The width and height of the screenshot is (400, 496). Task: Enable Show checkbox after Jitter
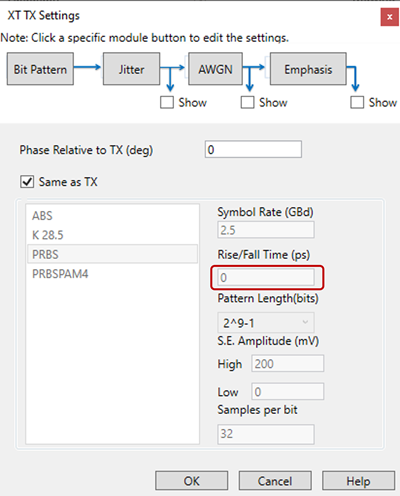pos(167,102)
